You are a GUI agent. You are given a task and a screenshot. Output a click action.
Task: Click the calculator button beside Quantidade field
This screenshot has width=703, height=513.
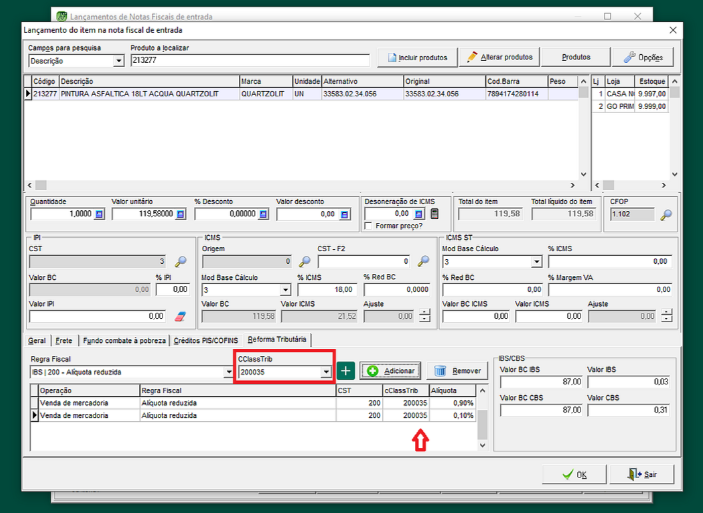click(x=99, y=214)
